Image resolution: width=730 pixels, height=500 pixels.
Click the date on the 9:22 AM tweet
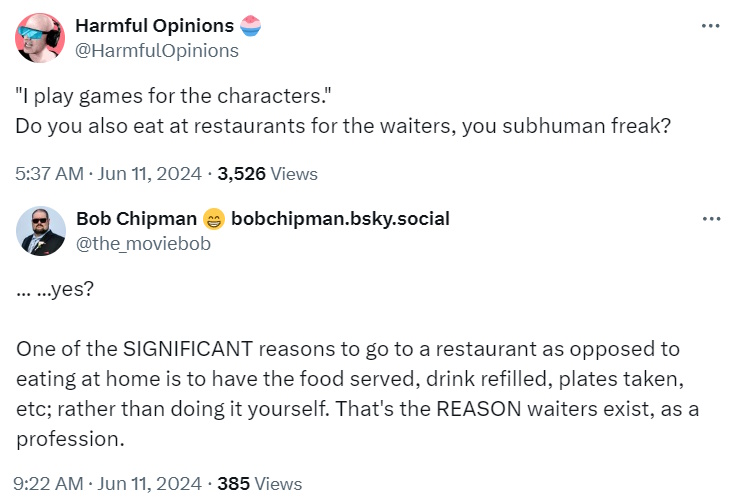150,484
